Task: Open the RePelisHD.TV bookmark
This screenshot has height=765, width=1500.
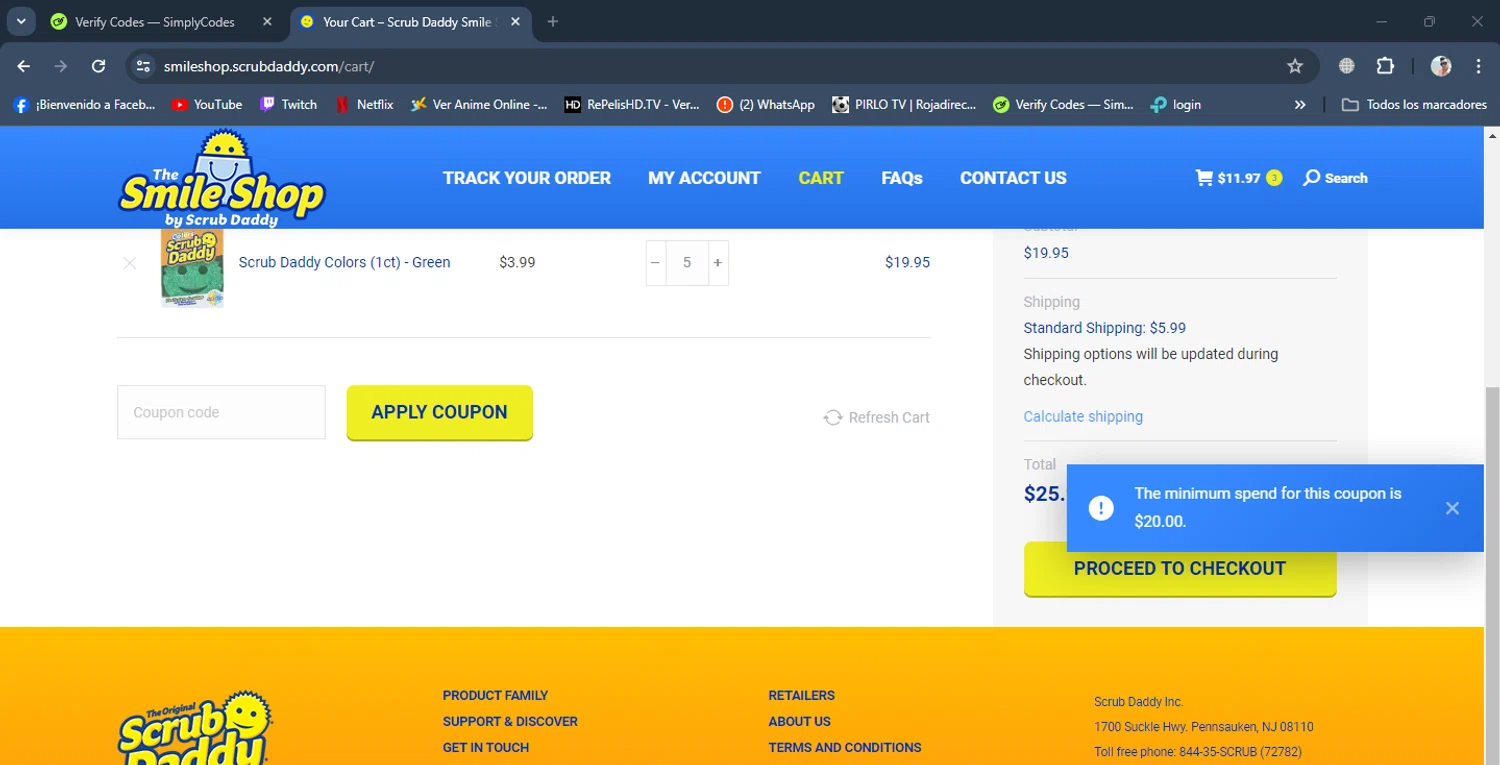Action: pos(632,104)
